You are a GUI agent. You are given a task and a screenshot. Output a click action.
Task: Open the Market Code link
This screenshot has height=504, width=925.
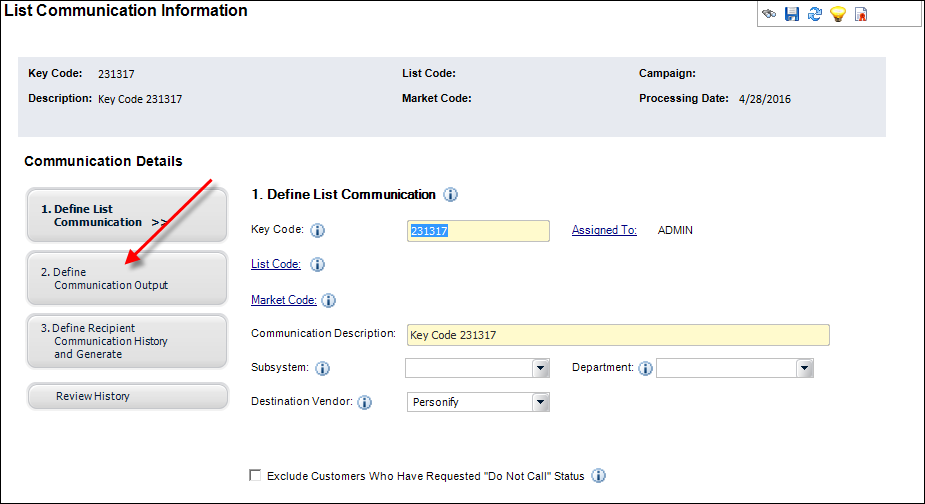284,300
